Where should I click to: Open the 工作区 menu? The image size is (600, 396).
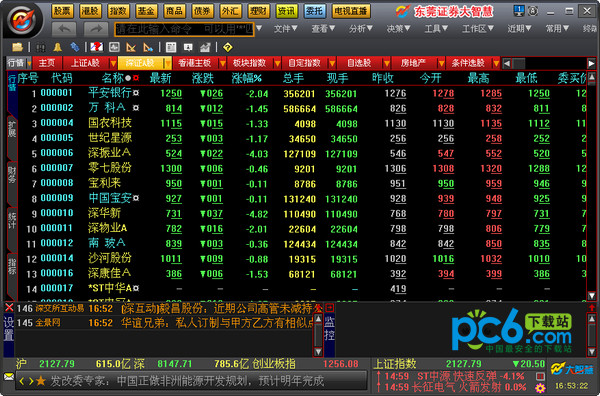tap(478, 28)
